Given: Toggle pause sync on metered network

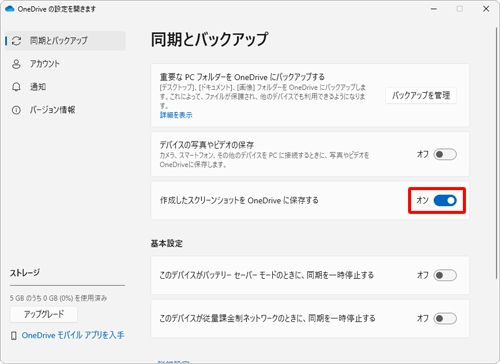Looking at the screenshot, I should (445, 318).
